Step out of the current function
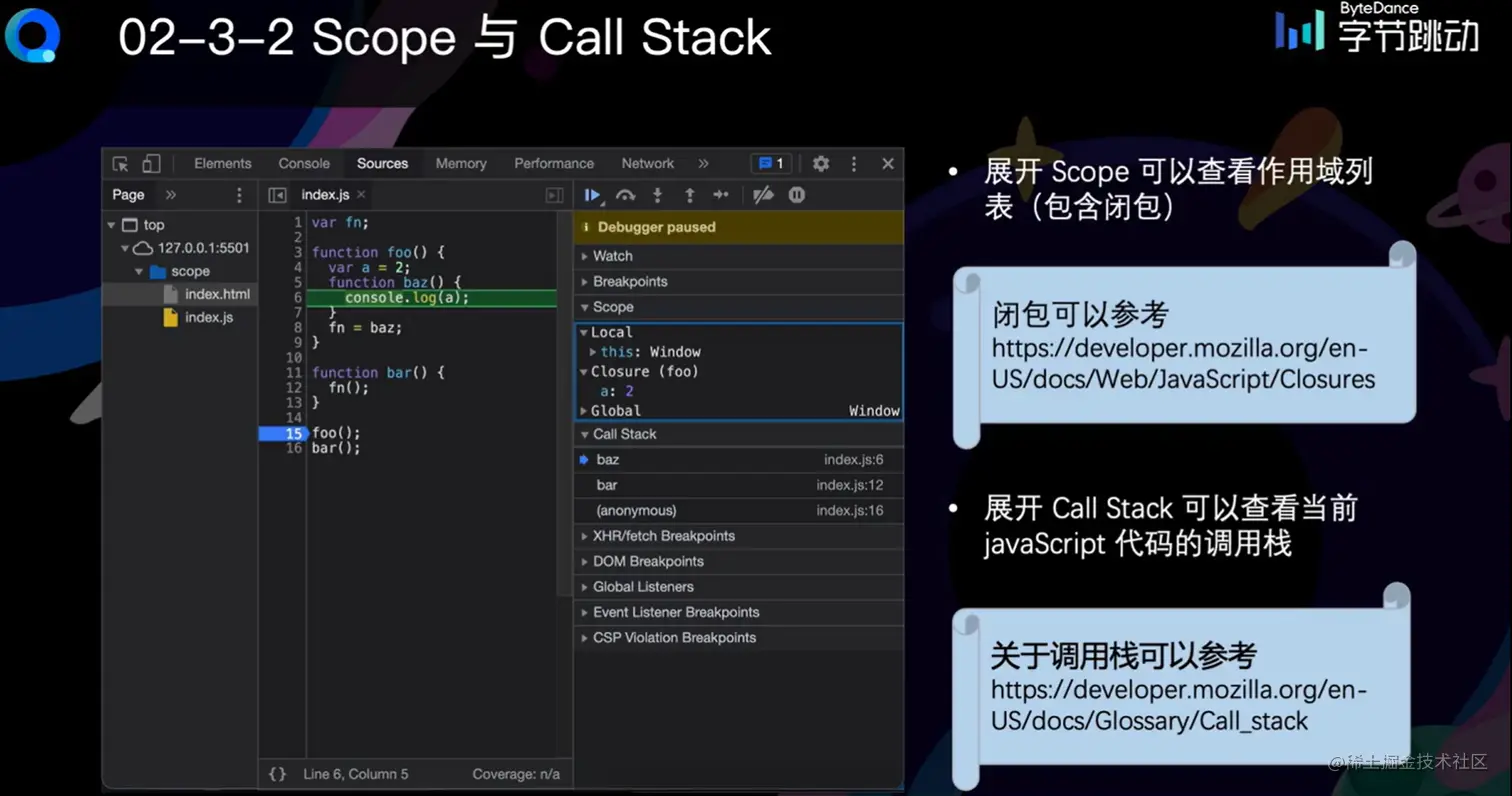The image size is (1512, 796). point(689,195)
